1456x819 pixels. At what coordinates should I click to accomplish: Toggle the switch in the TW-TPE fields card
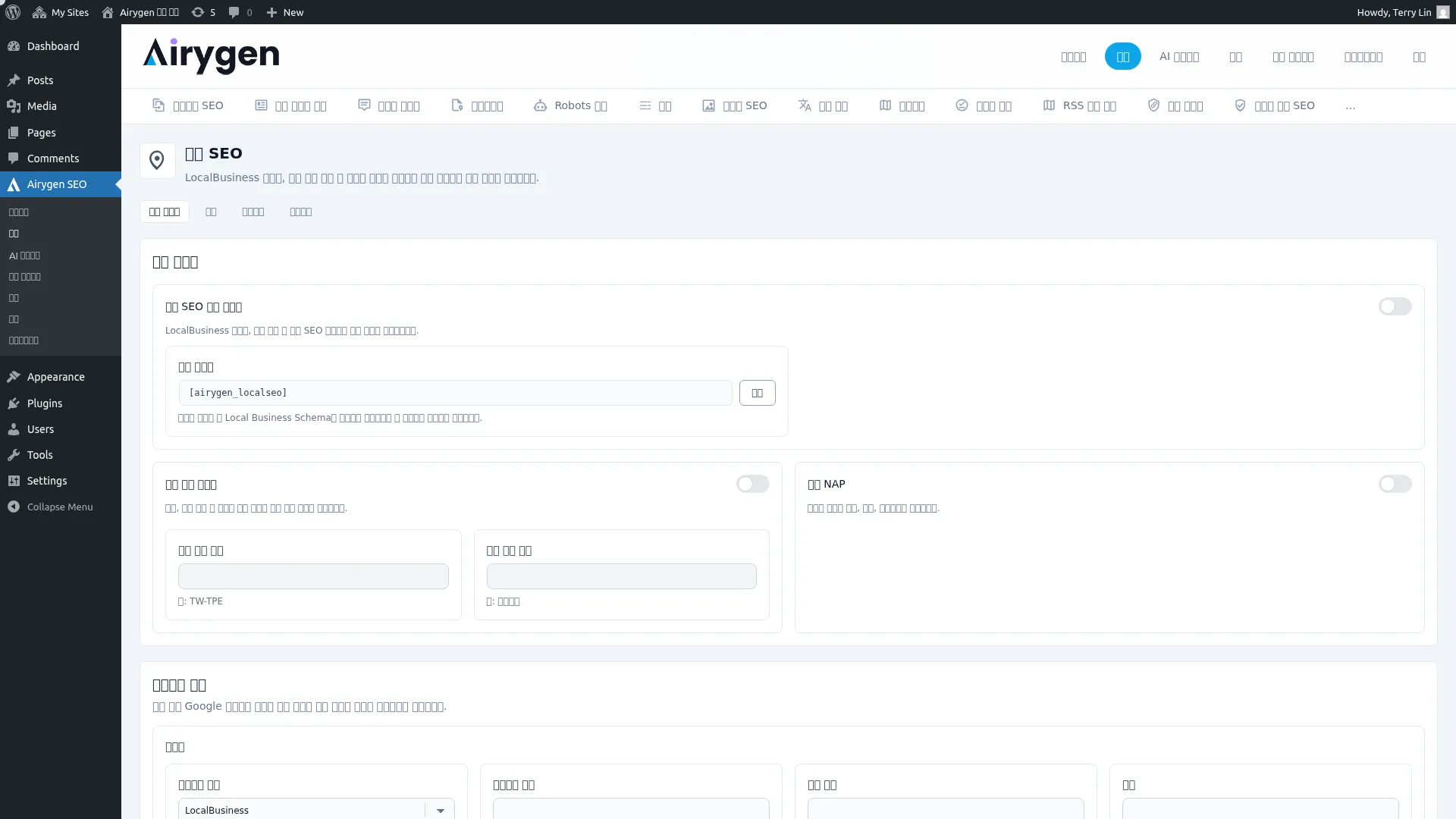click(x=752, y=484)
